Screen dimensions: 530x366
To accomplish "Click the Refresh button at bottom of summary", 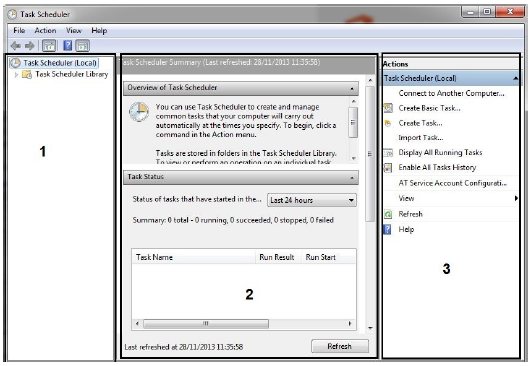I will (340, 346).
